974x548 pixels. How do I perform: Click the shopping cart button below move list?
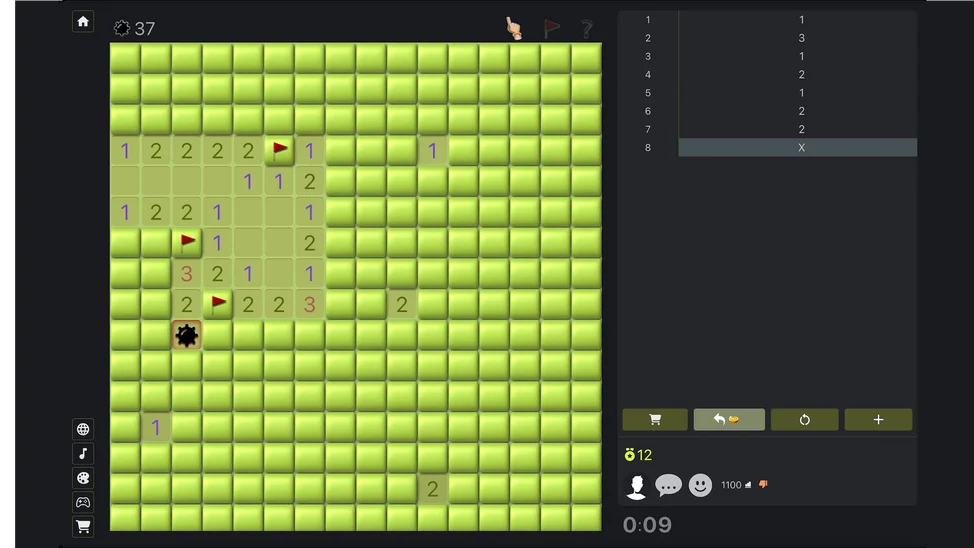[655, 420]
